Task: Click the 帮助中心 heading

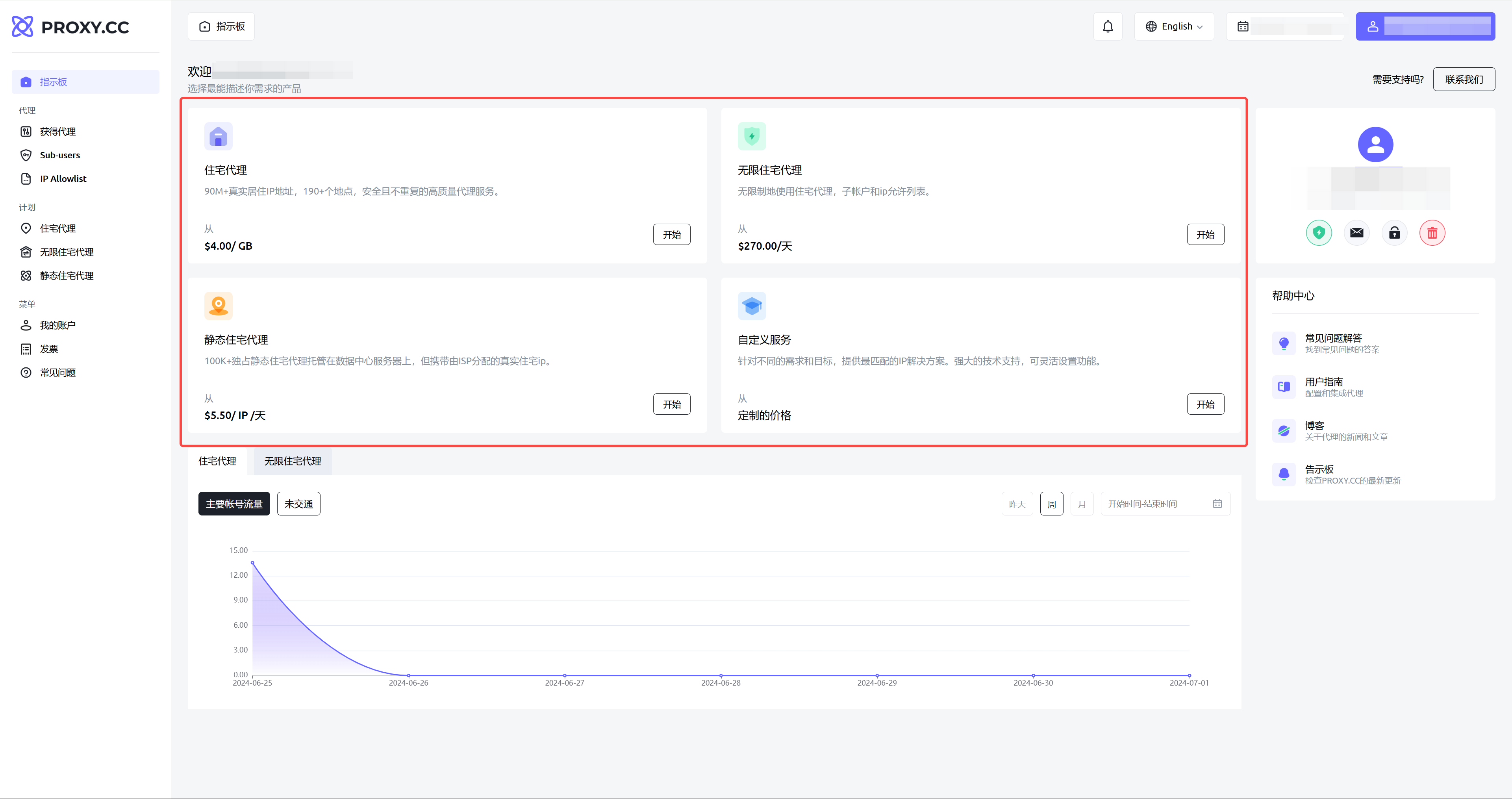Action: click(1293, 296)
